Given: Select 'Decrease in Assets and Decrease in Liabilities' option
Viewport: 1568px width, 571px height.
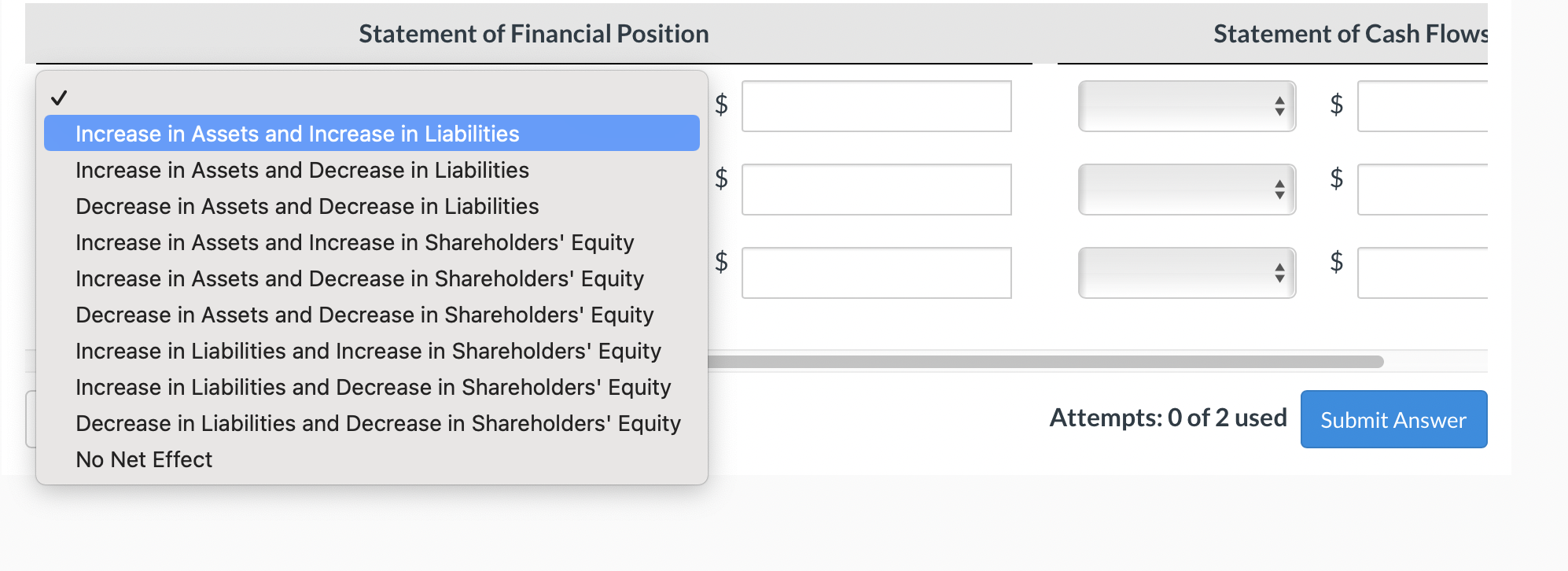Looking at the screenshot, I should pyautogui.click(x=307, y=206).
